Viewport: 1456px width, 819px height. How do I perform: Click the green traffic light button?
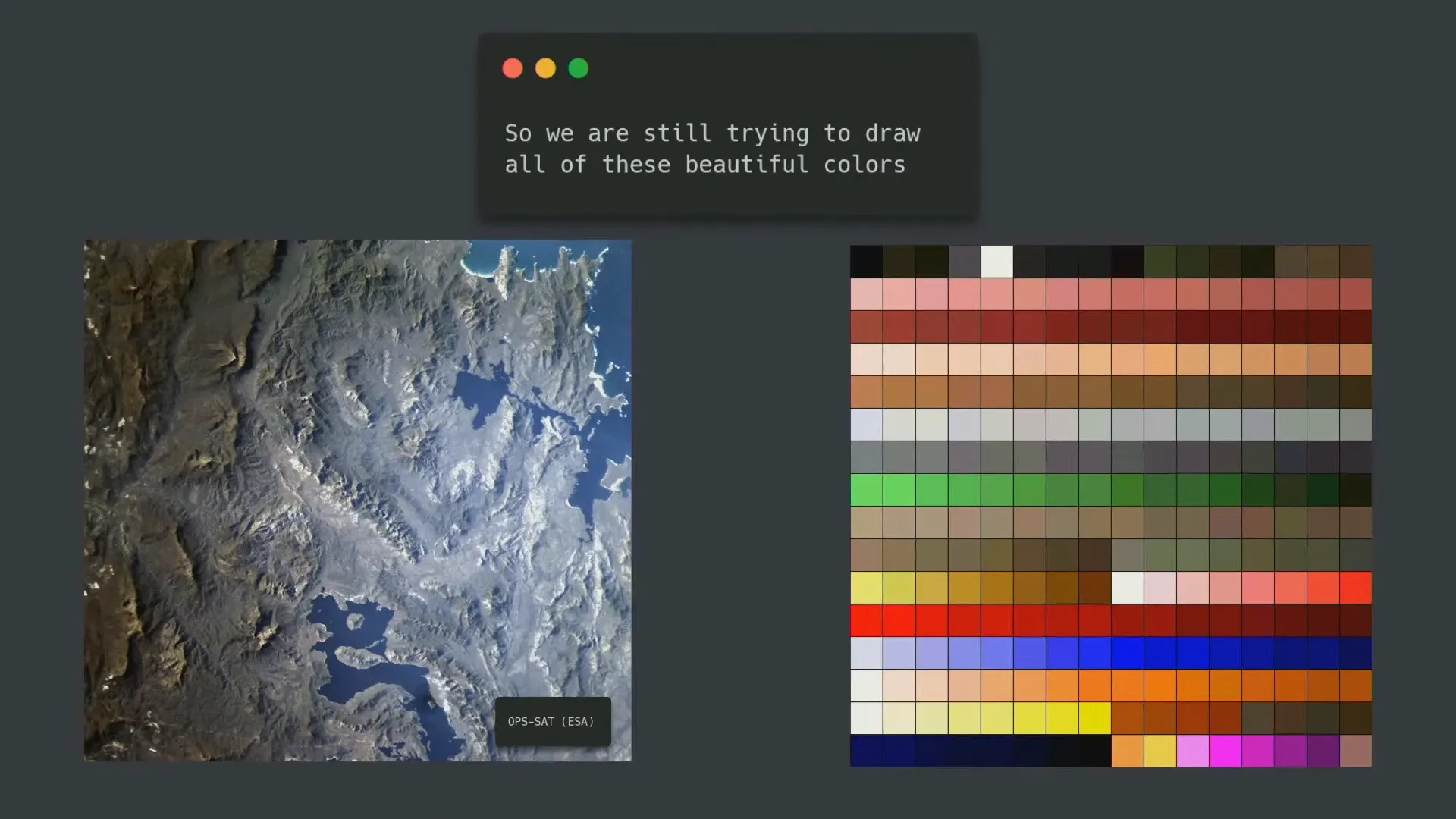(578, 68)
